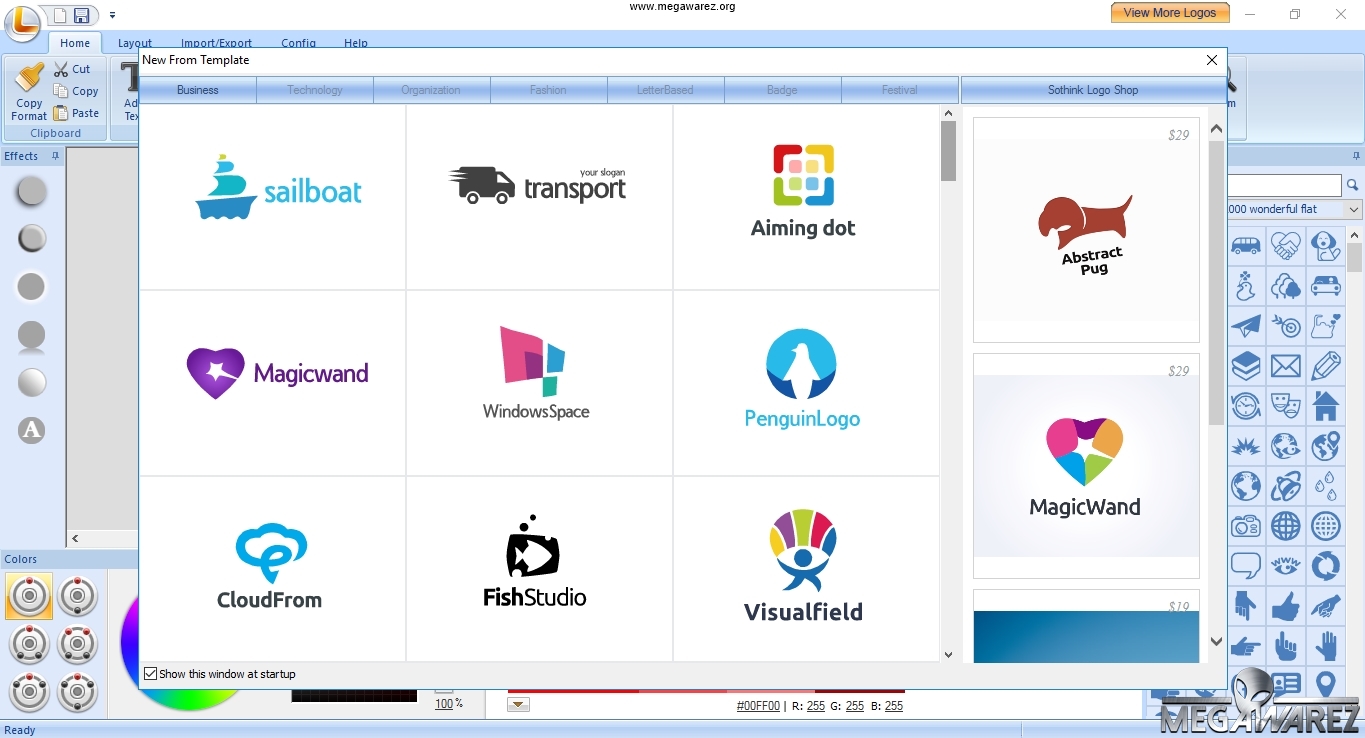
Task: Click the New document icon in quick access bar
Action: click(x=59, y=15)
